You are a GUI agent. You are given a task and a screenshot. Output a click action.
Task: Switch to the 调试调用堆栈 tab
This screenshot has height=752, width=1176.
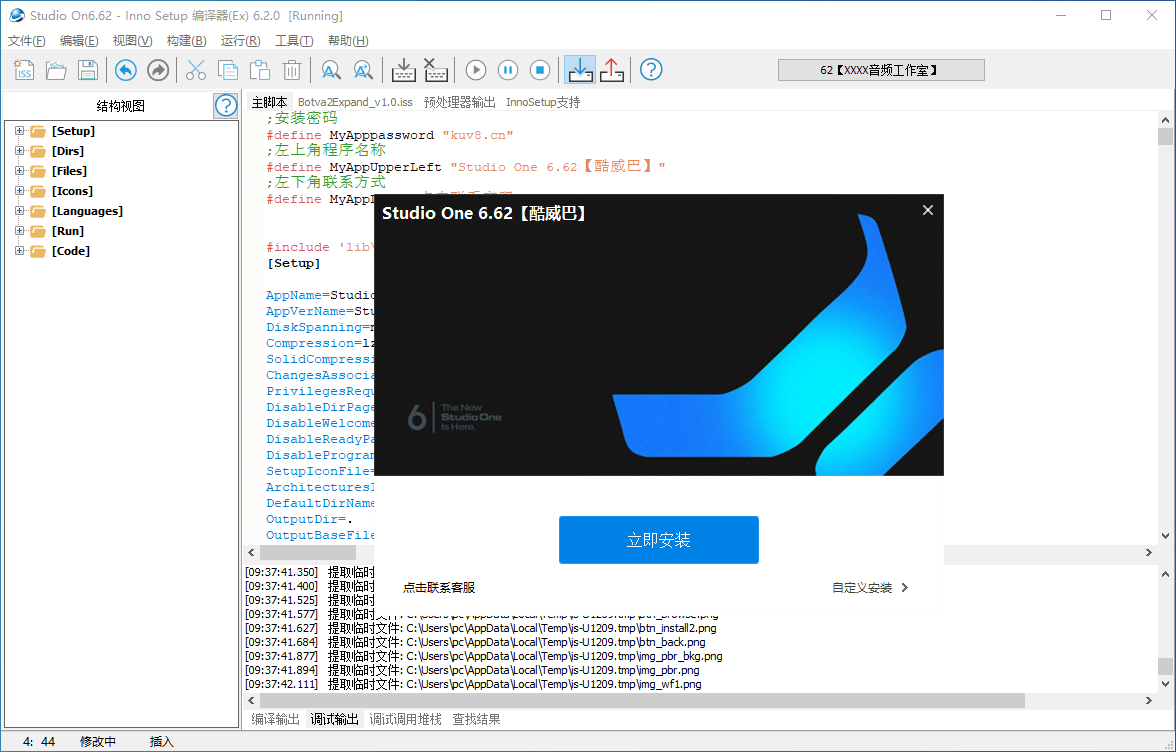pyautogui.click(x=405, y=719)
